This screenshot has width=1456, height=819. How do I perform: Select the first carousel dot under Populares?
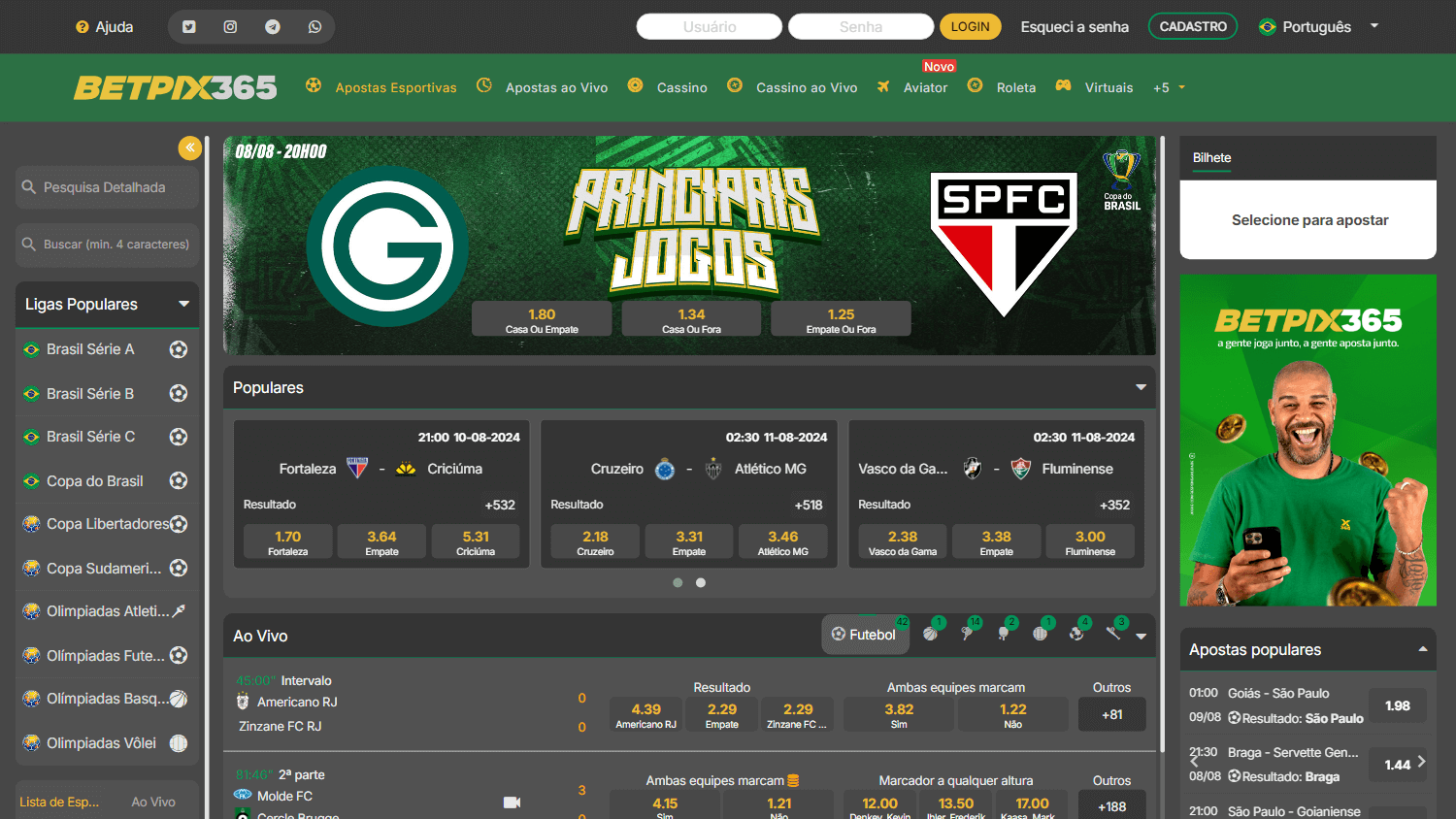click(x=678, y=582)
